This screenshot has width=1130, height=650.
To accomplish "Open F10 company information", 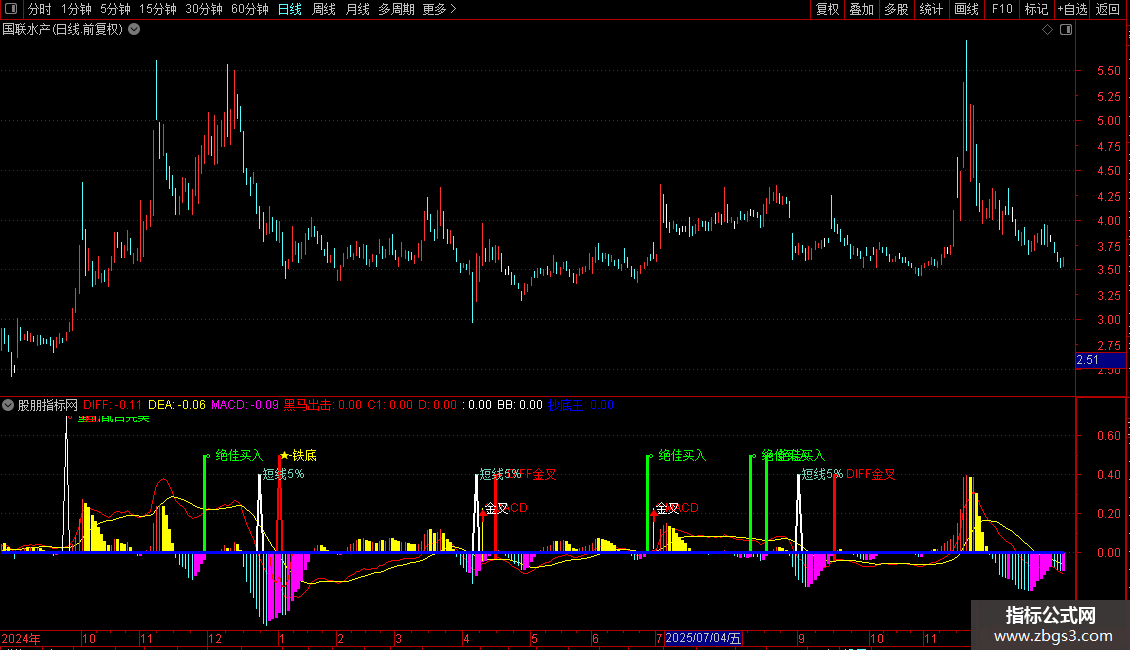I will click(x=1002, y=9).
